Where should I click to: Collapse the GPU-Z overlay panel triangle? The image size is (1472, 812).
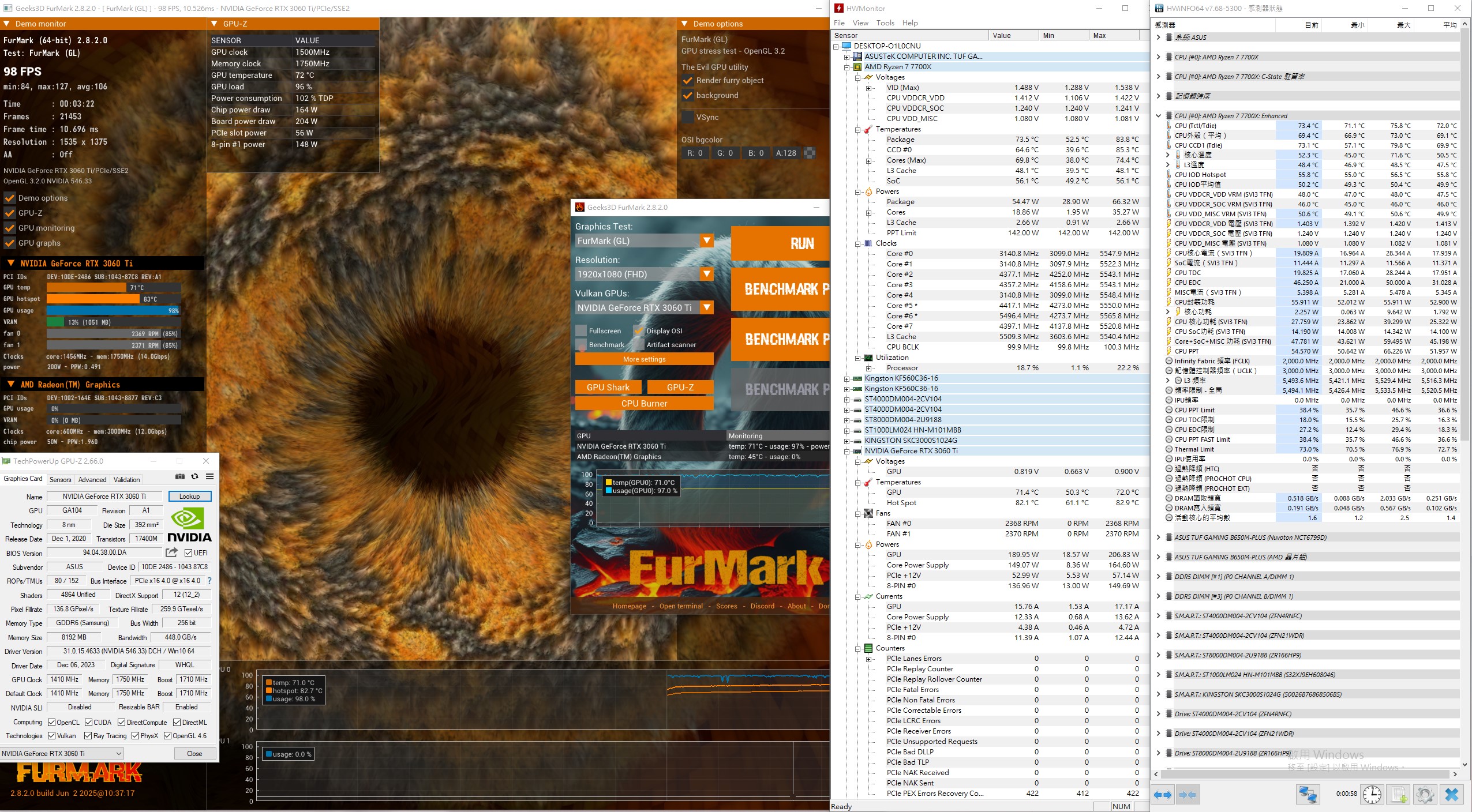[214, 24]
